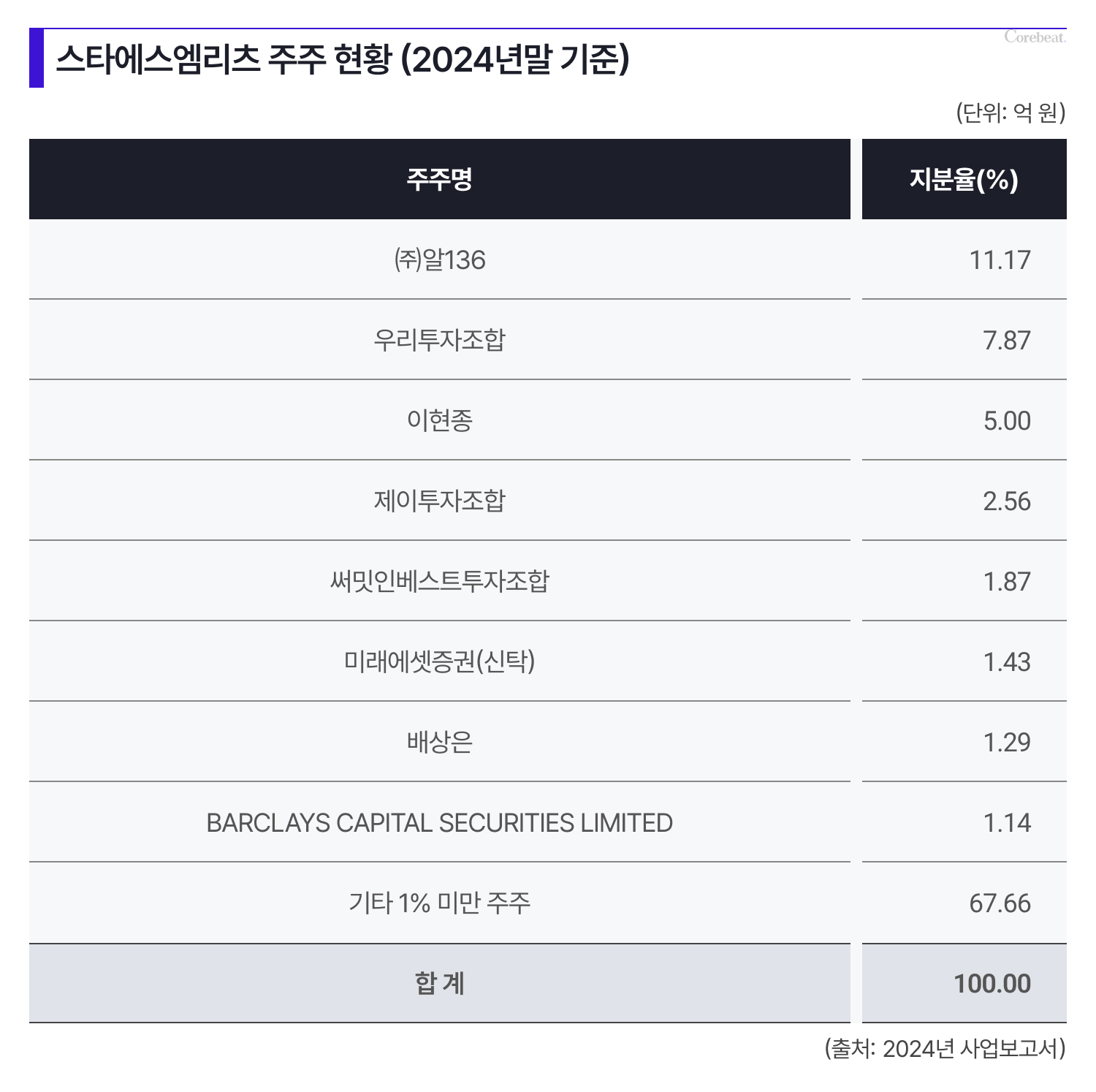Click the unit label 단위: 억 원
This screenshot has width=1096, height=1092.
pyautogui.click(x=1011, y=113)
